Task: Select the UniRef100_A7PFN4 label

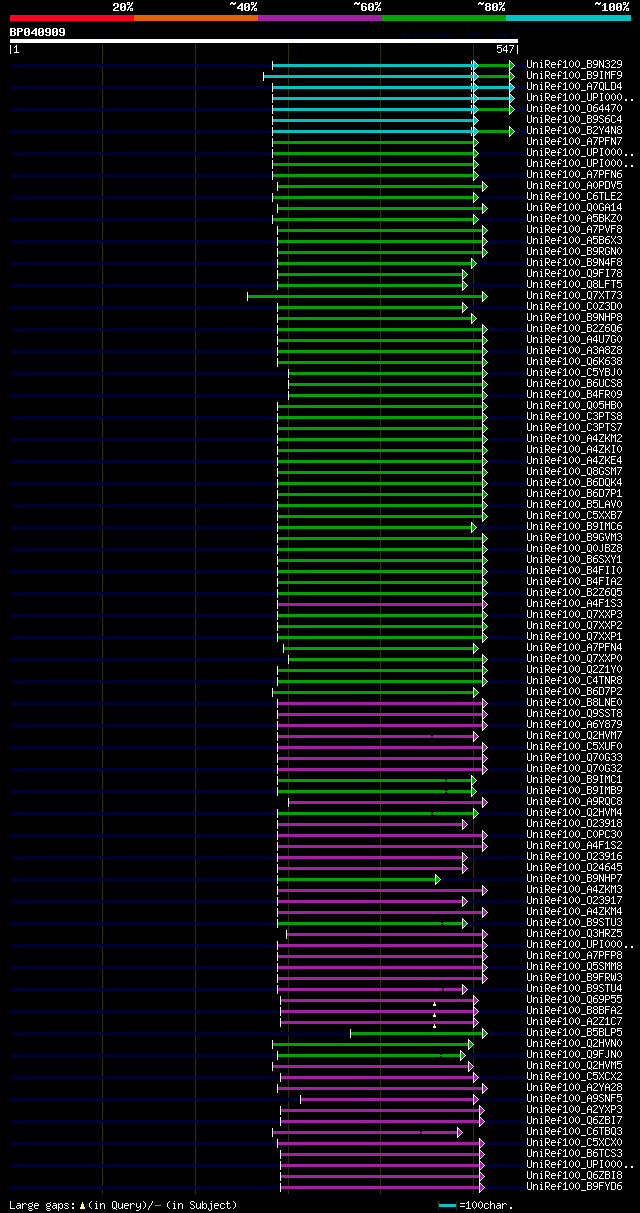Action: tap(574, 648)
